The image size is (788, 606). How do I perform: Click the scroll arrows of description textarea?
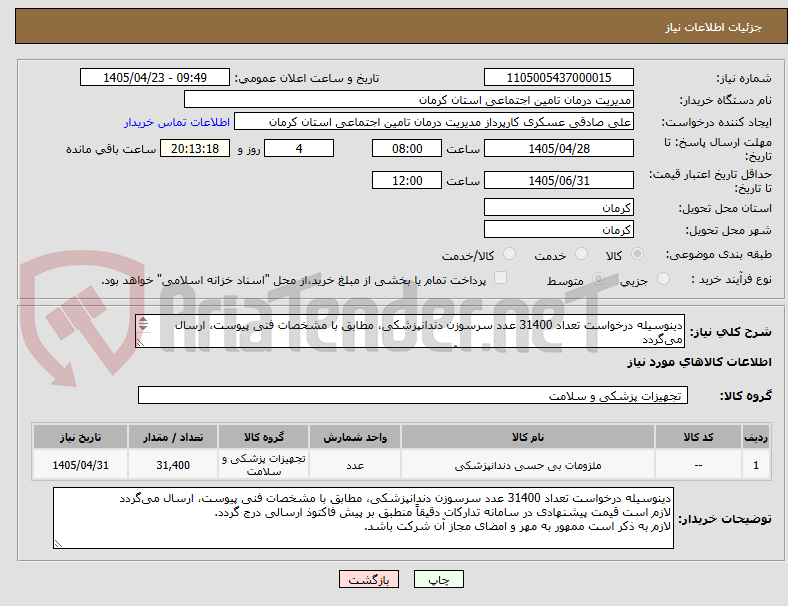coord(143,324)
